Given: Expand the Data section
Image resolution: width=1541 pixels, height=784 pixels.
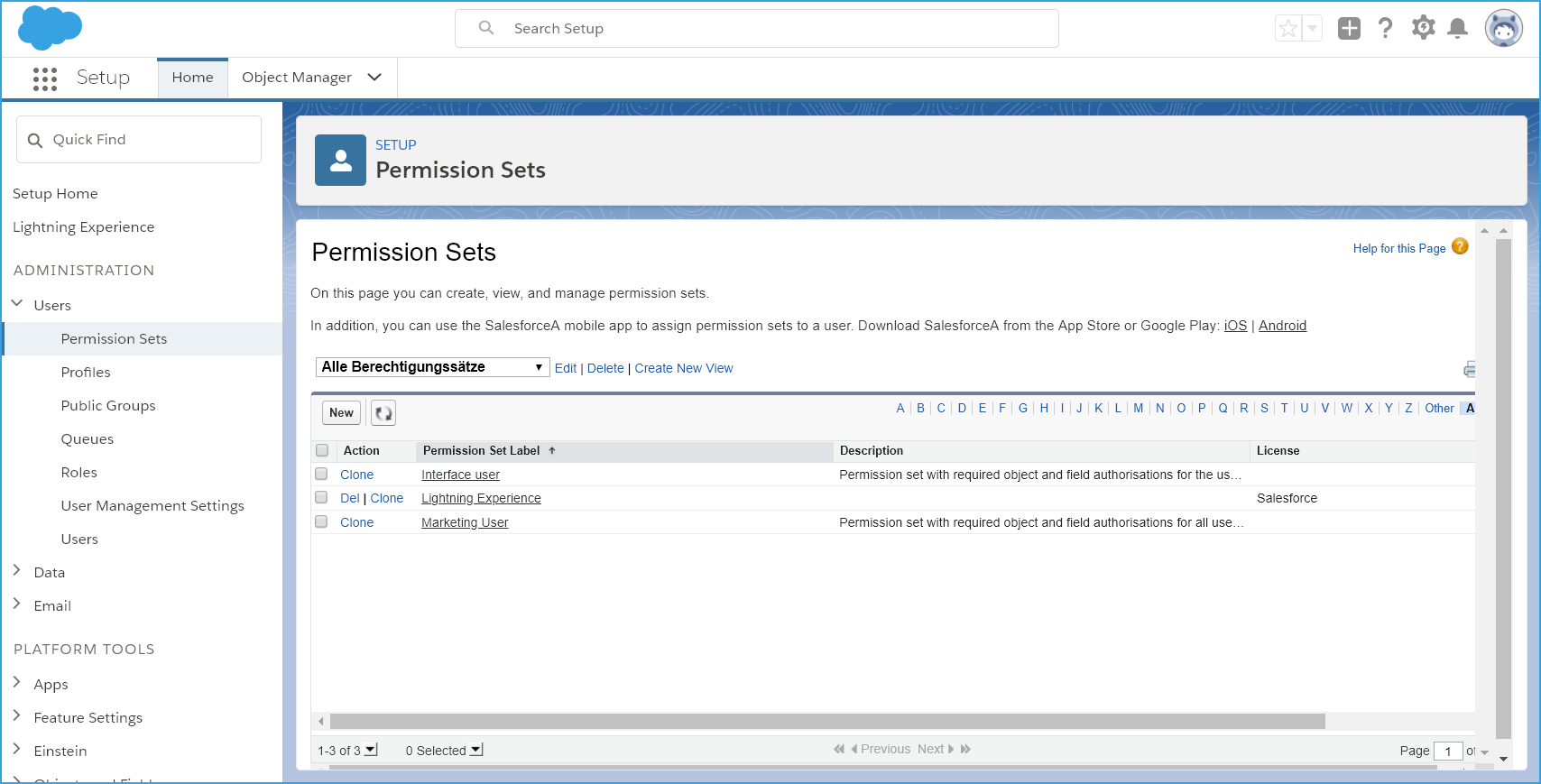Looking at the screenshot, I should 17,570.
